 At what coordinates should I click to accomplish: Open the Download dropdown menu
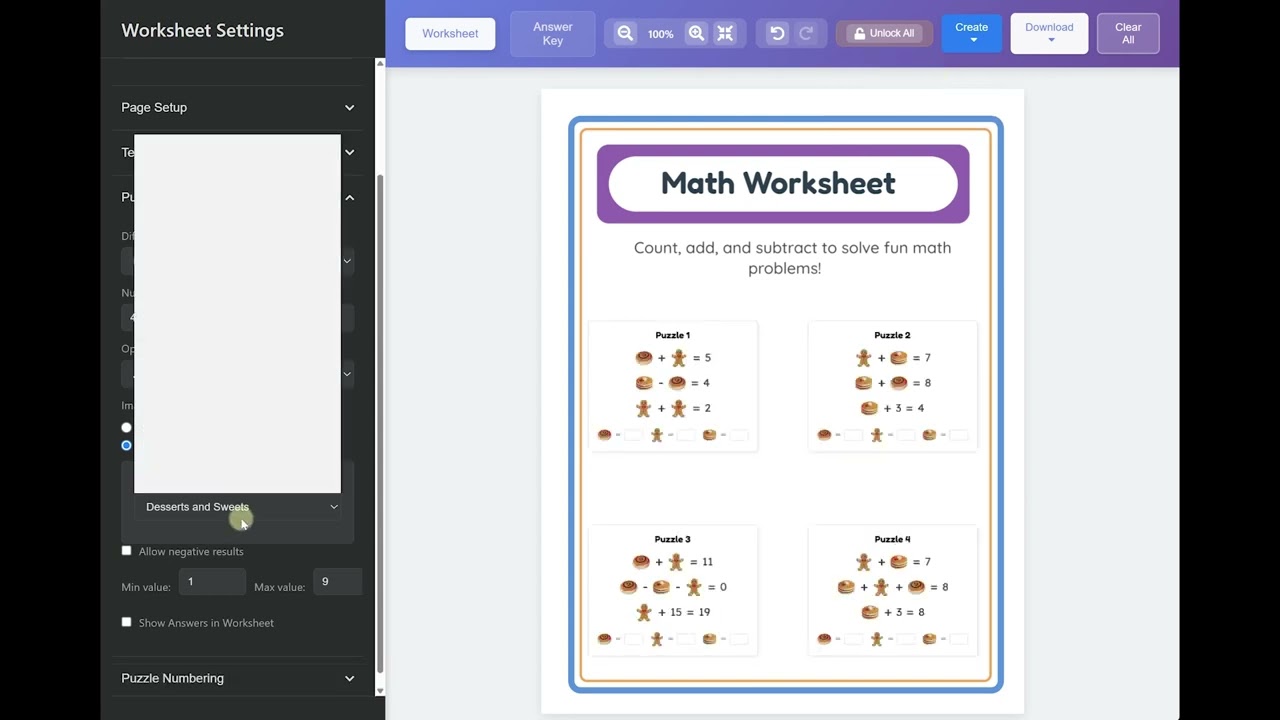tap(1049, 33)
